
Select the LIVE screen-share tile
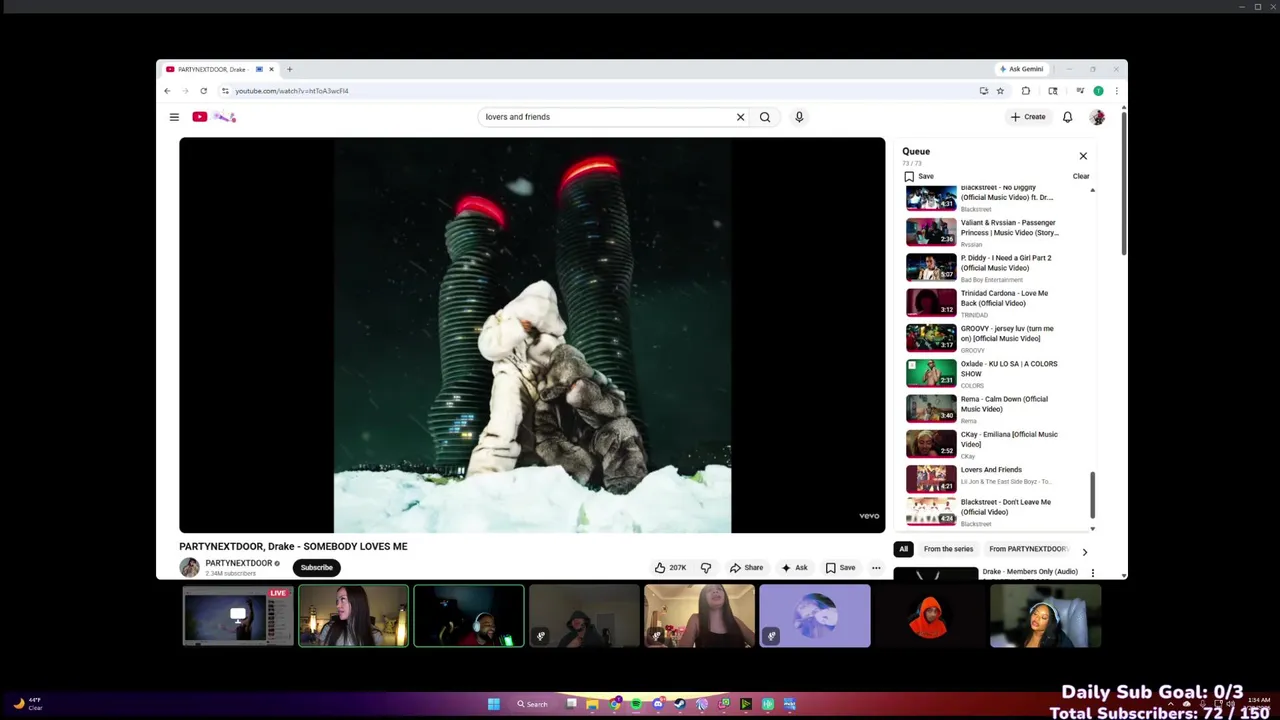pos(238,616)
